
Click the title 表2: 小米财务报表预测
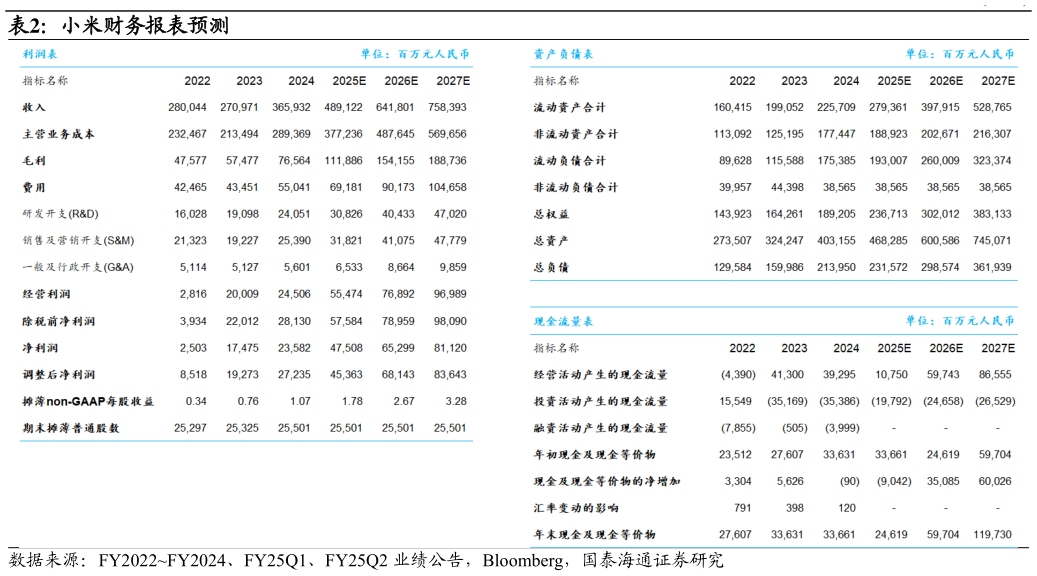click(118, 26)
